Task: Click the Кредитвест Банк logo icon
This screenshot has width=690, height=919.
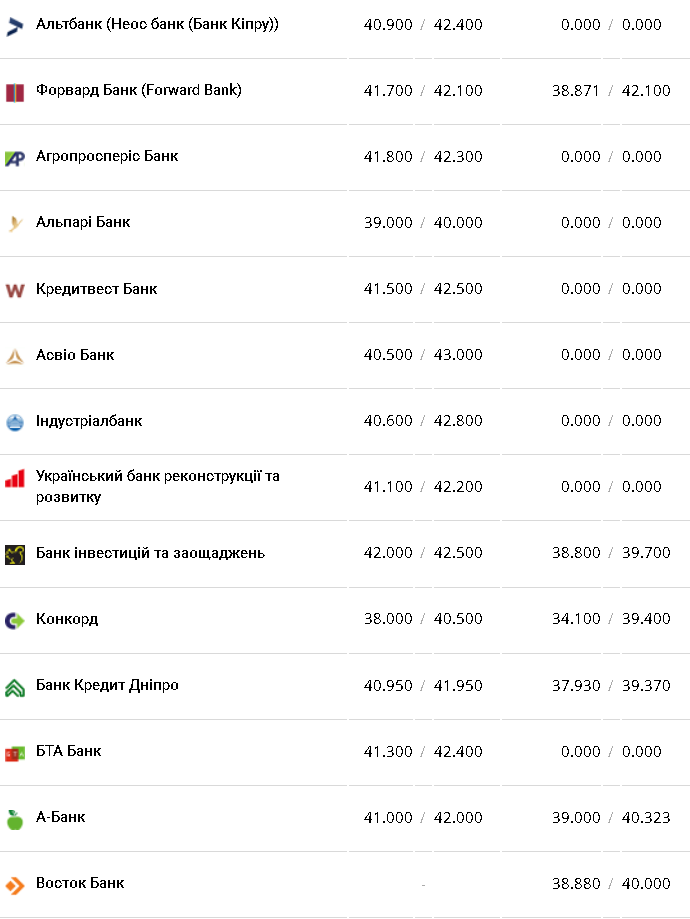Action: [15, 290]
